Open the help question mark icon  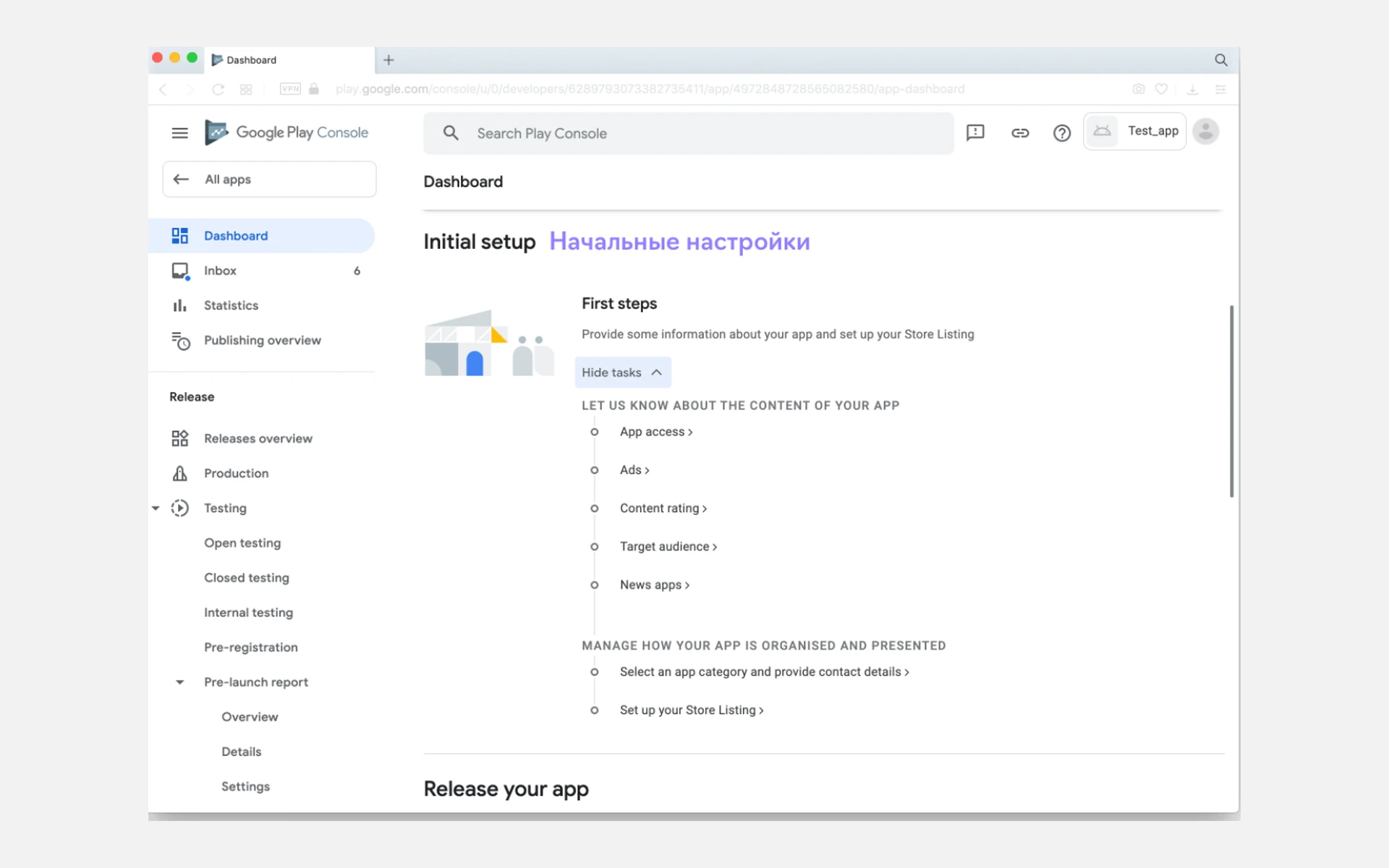pos(1061,133)
